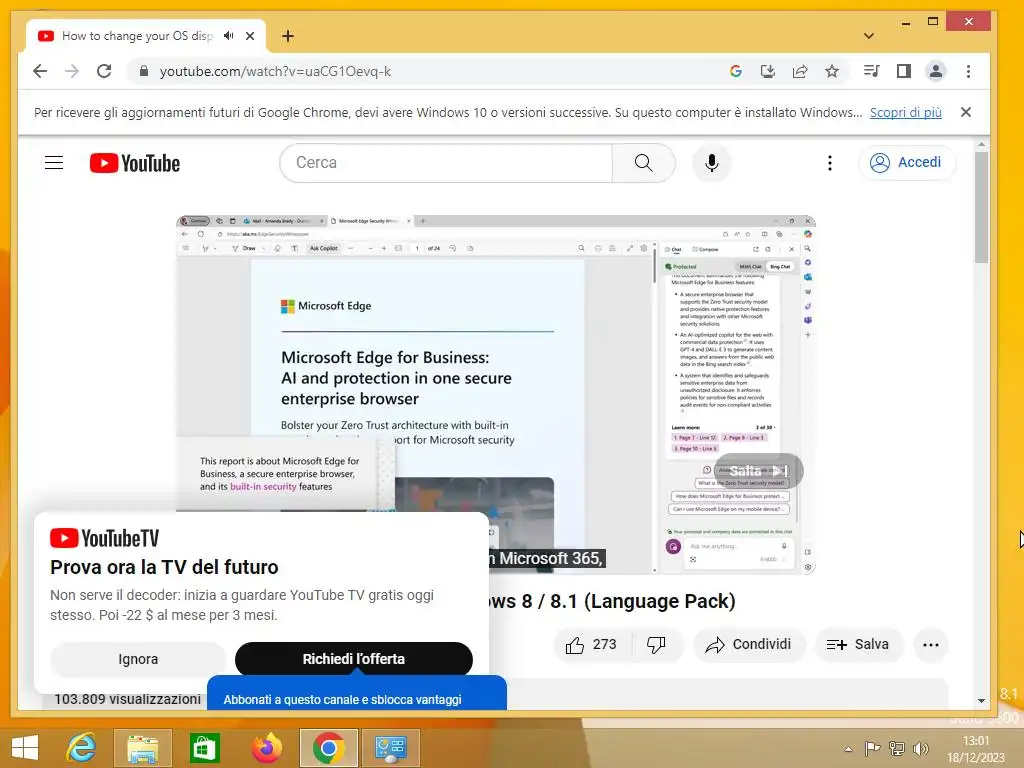Screen dimensions: 1024x768
Task: Click the page vertical scrollbar thumb
Action: (981, 206)
